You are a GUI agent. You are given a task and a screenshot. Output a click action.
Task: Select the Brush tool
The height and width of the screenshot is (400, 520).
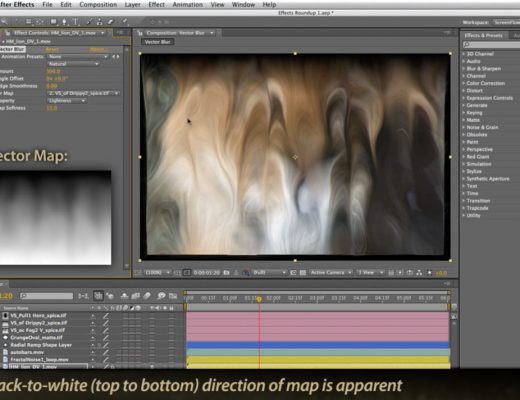click(89, 22)
